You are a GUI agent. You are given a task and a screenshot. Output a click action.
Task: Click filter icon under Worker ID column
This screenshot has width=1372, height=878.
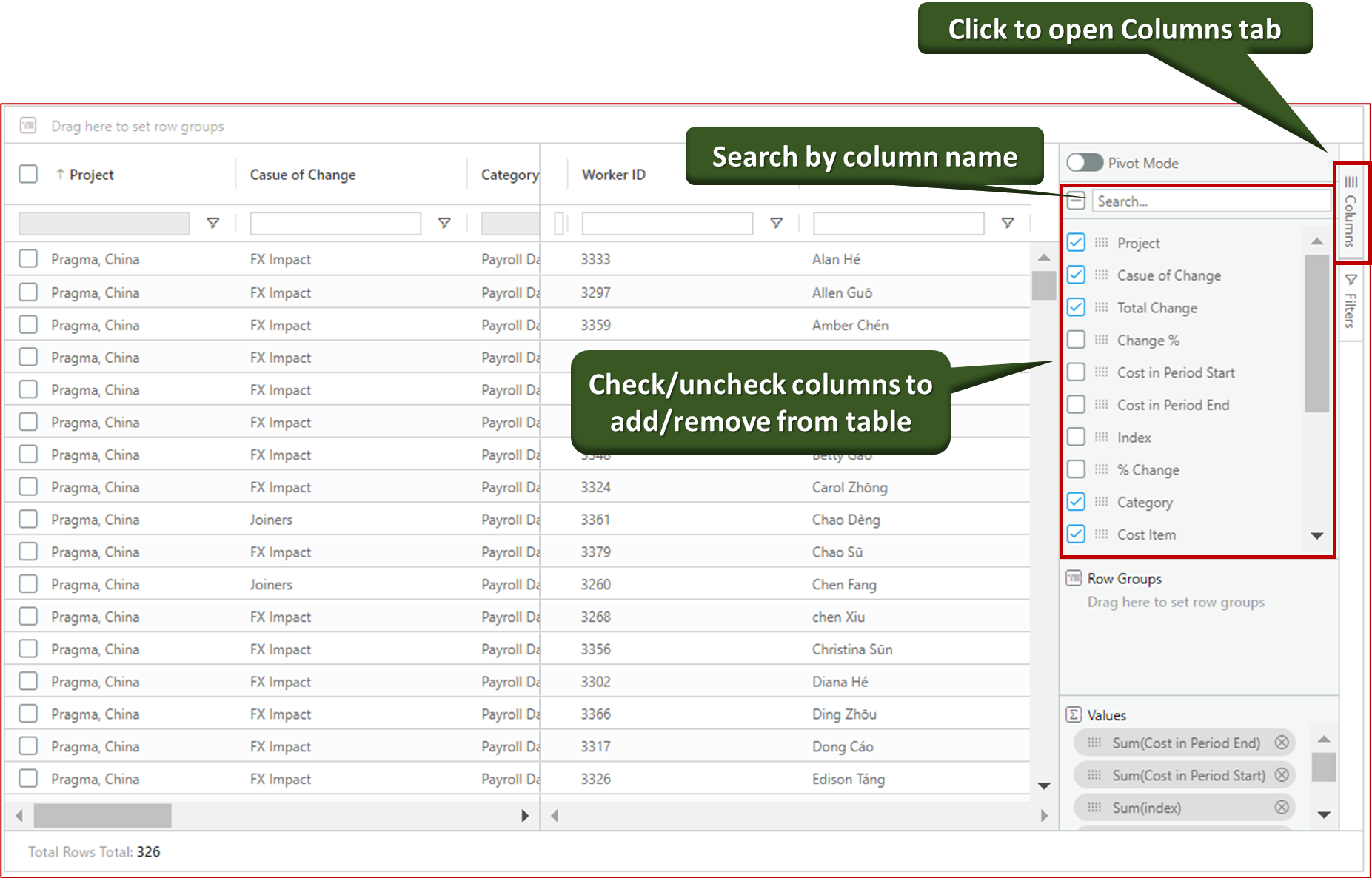tap(776, 223)
